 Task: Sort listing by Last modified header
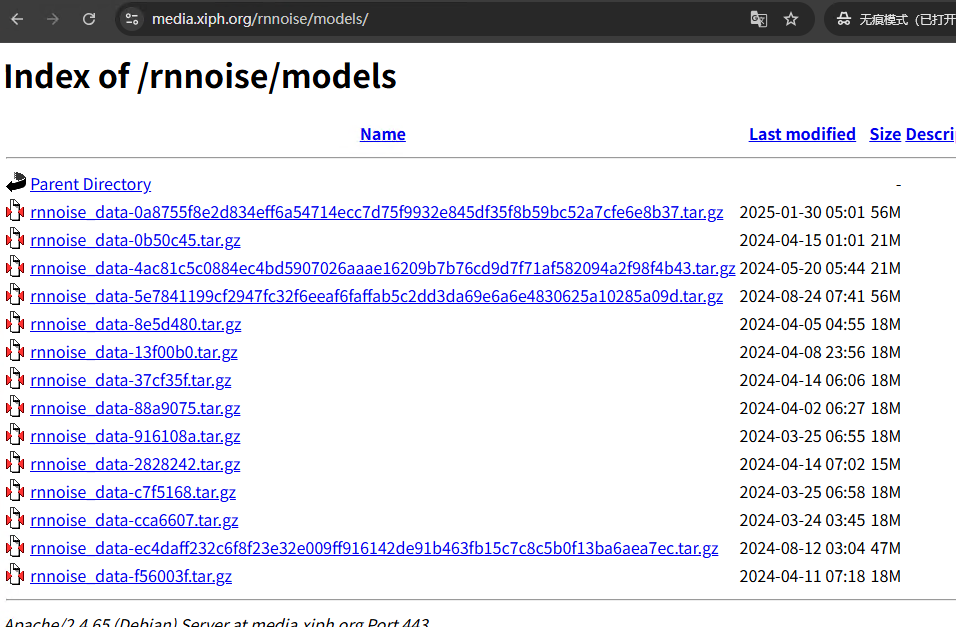click(x=802, y=134)
